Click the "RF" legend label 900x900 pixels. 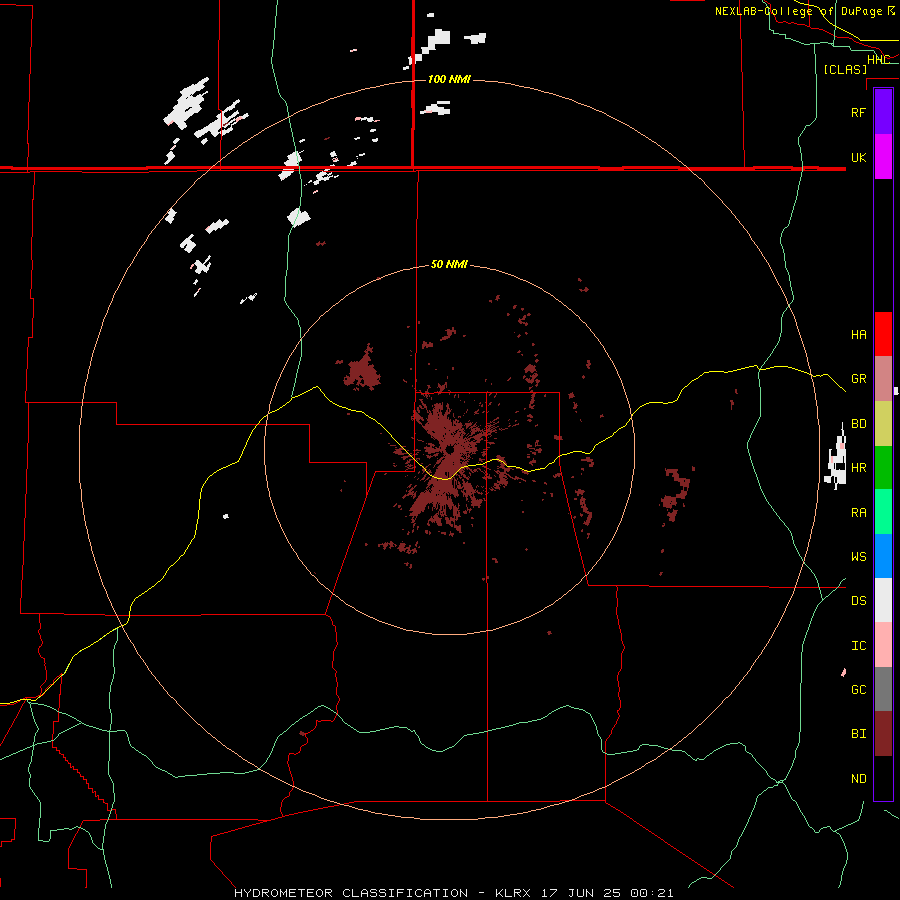[858, 112]
